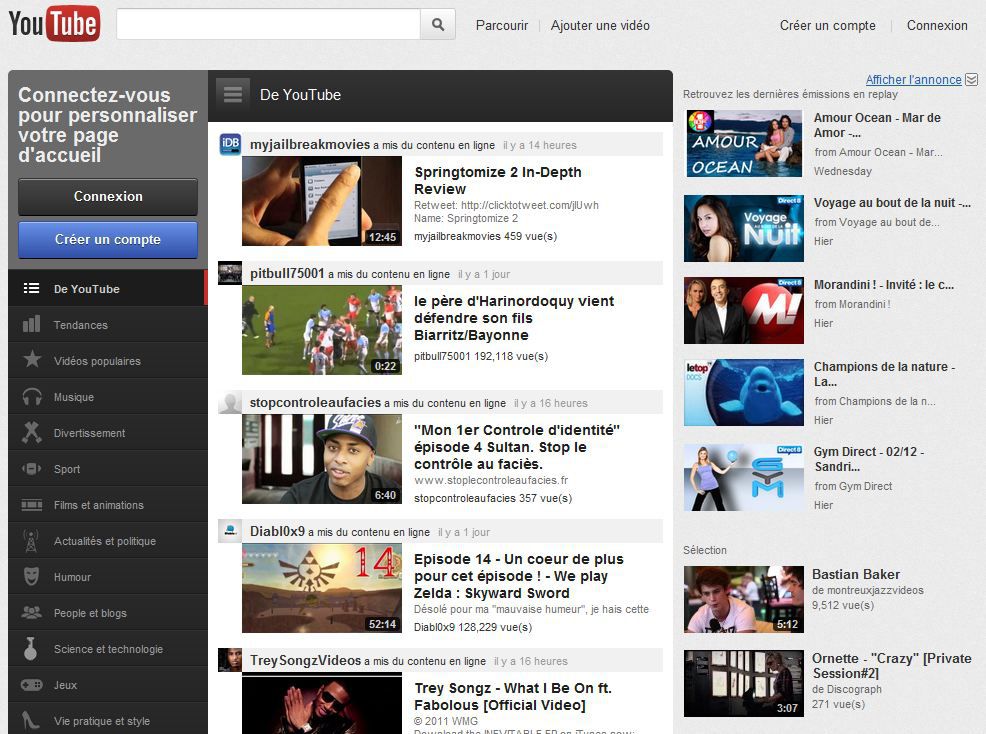Open the Zelda Episode 14 thumbnail

(322, 587)
